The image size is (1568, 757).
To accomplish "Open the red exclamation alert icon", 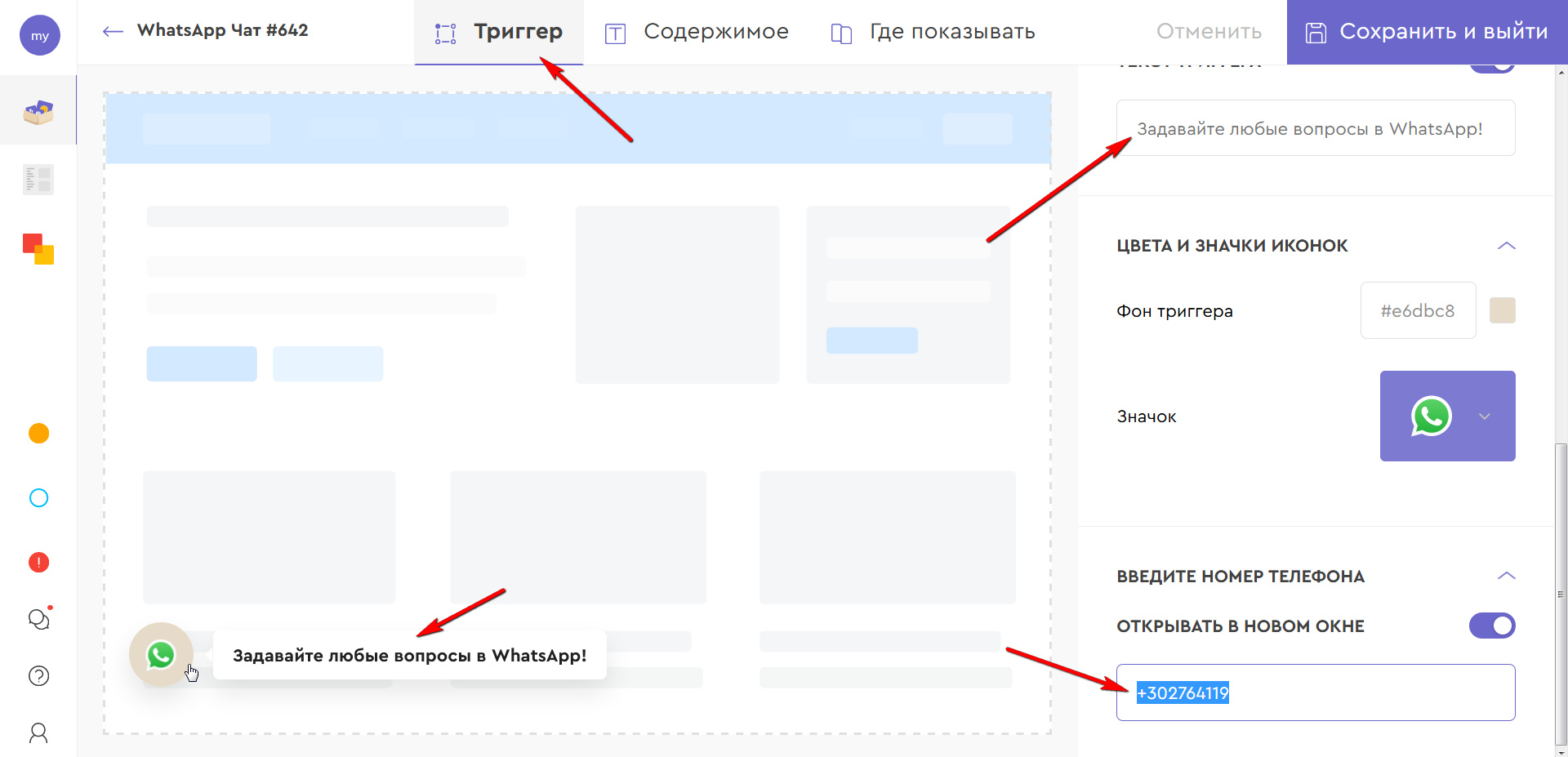I will tap(38, 563).
